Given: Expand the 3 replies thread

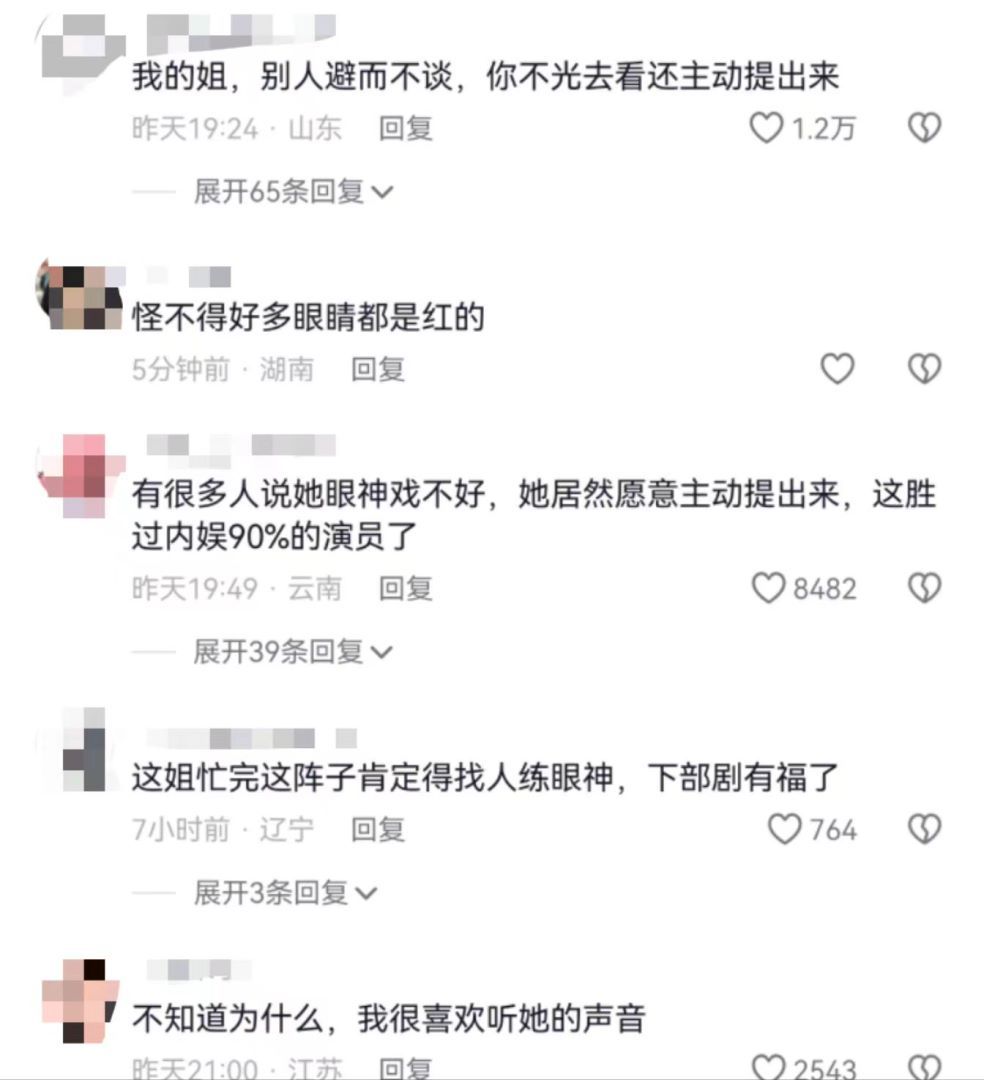Looking at the screenshot, I should pos(285,893).
